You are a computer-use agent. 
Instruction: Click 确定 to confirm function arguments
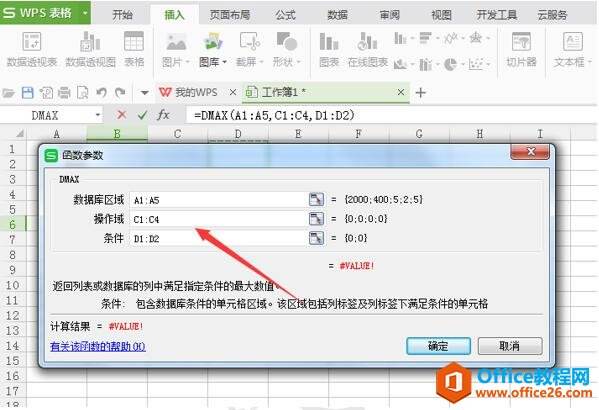438,346
